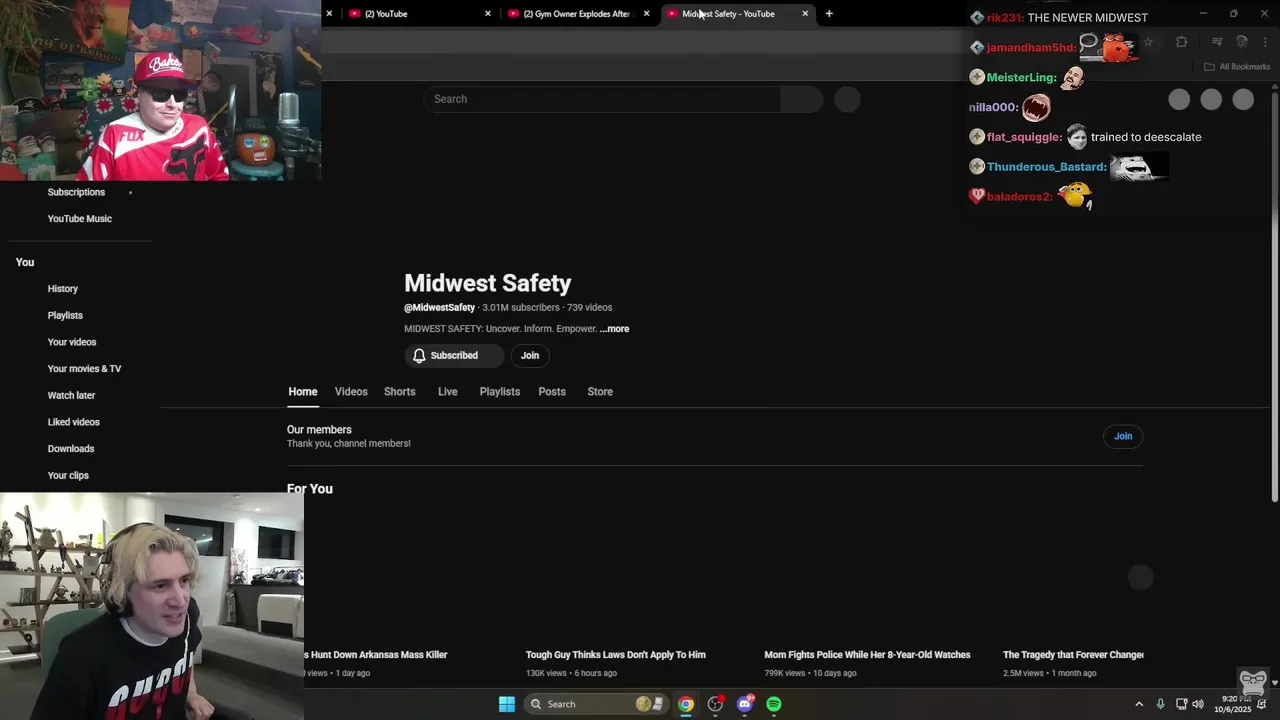1280x720 pixels.
Task: Open network settings in system tray
Action: (x=1181, y=704)
